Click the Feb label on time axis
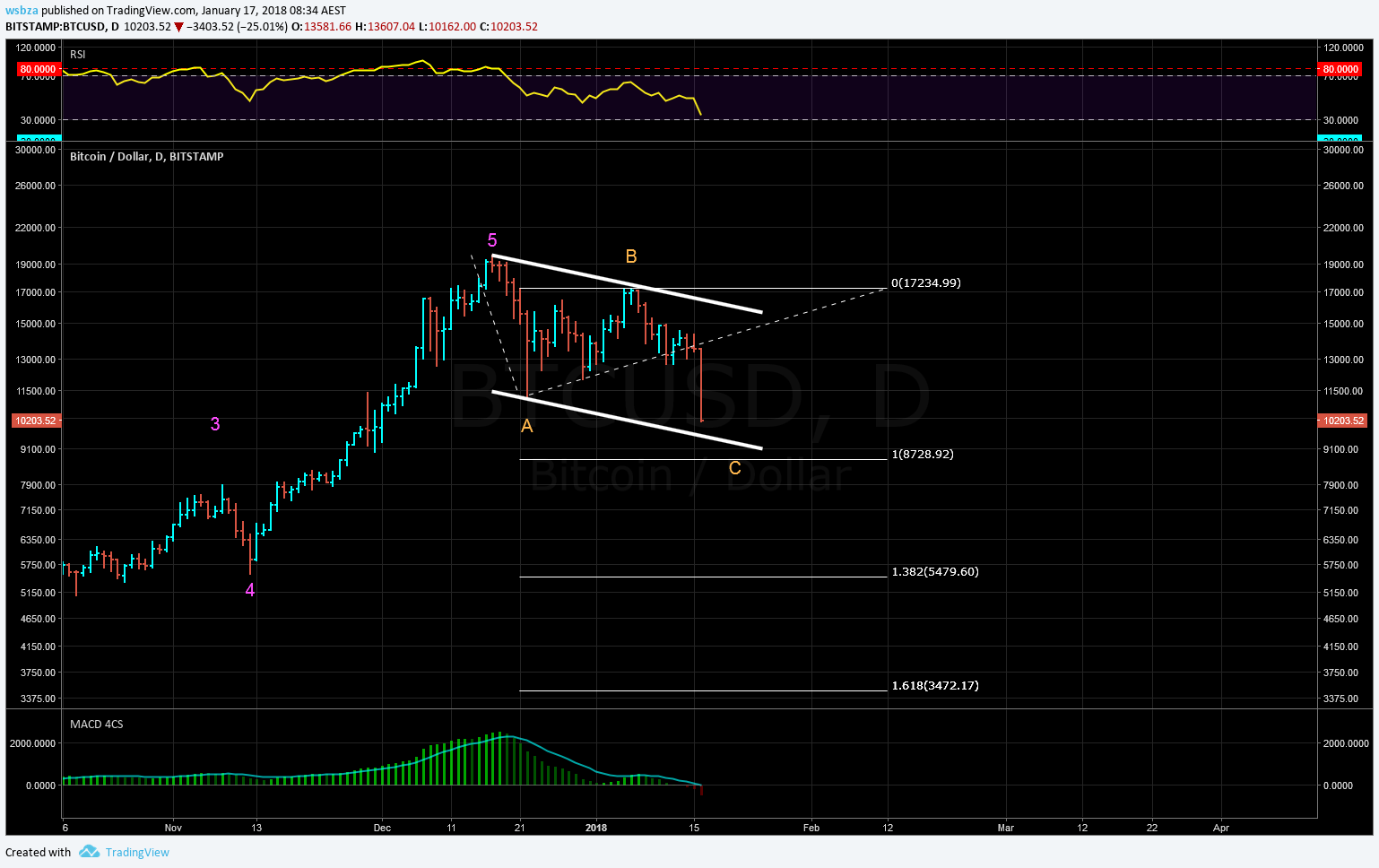Viewport: 1379px width, 868px height. click(x=811, y=828)
